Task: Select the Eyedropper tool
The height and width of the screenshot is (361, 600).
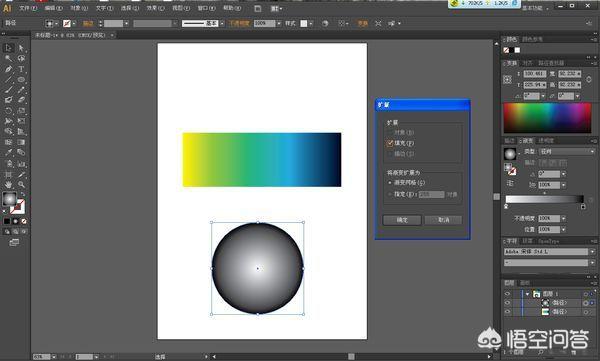Action: 8,152
